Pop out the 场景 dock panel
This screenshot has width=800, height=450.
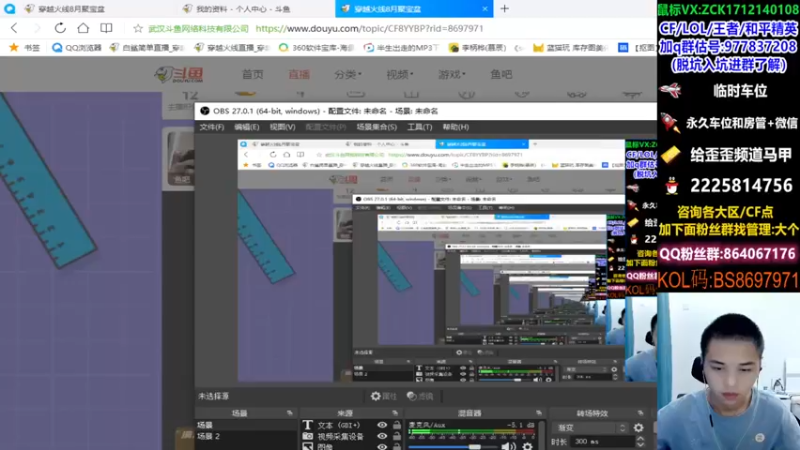290,413
